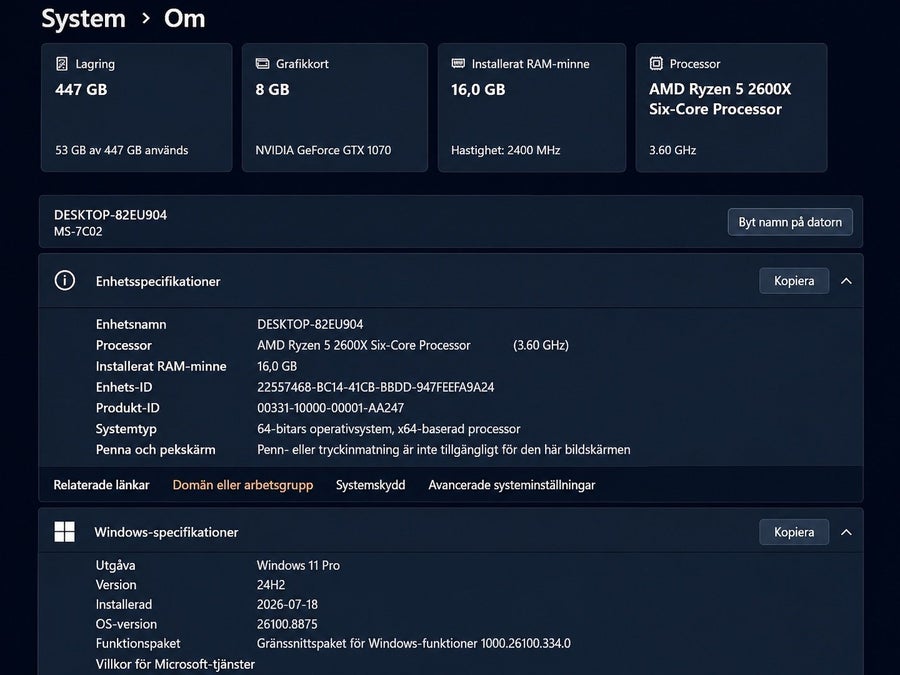Click the Systemtyp row label
This screenshot has width=900, height=675.
pyautogui.click(x=126, y=429)
